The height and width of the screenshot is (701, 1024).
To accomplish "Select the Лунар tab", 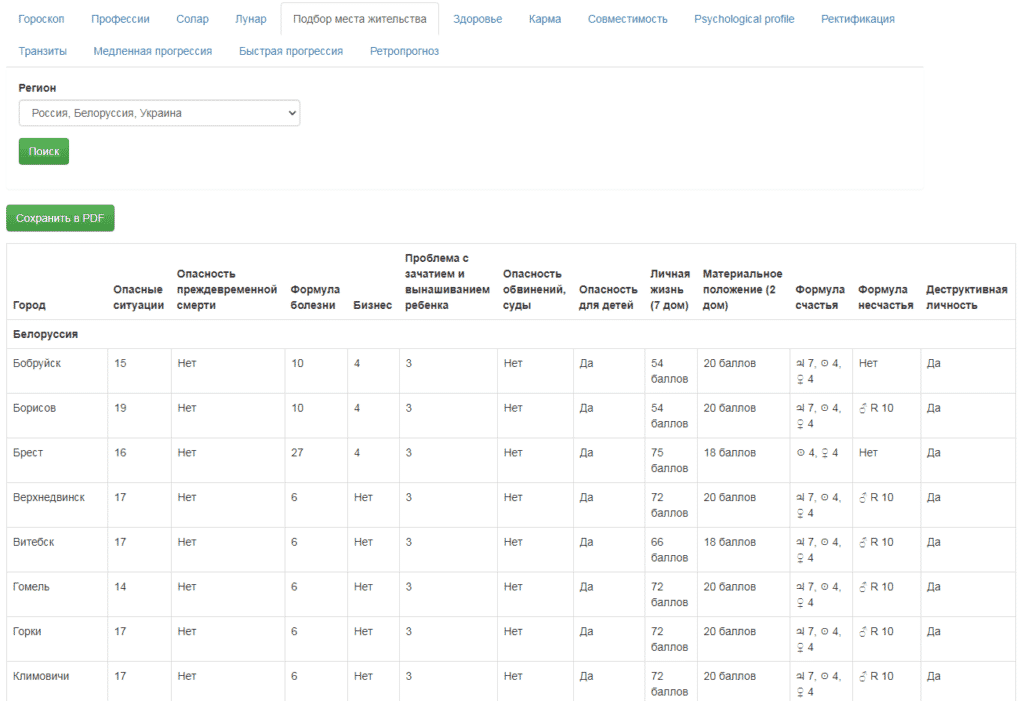I will point(250,19).
